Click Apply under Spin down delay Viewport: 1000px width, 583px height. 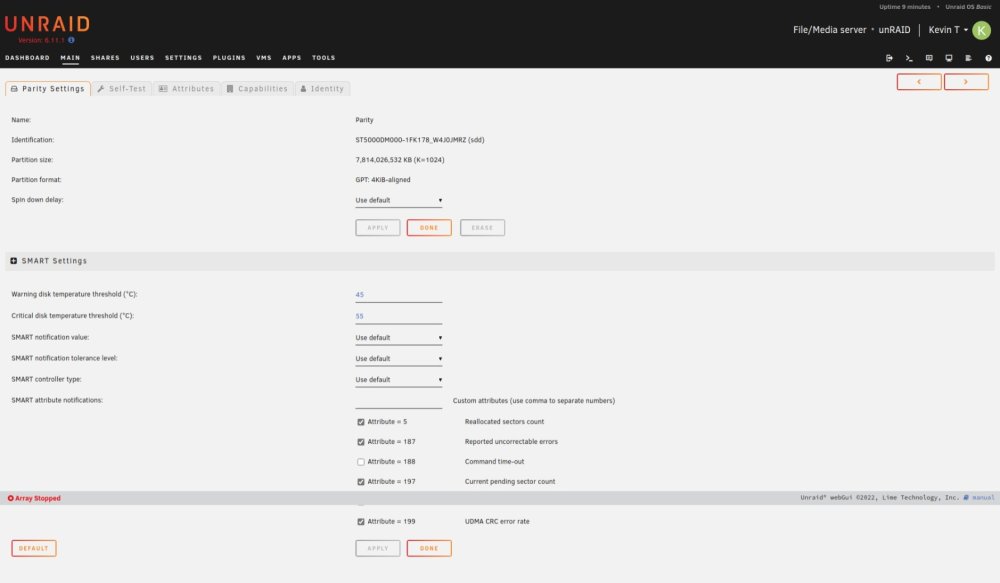coord(378,228)
